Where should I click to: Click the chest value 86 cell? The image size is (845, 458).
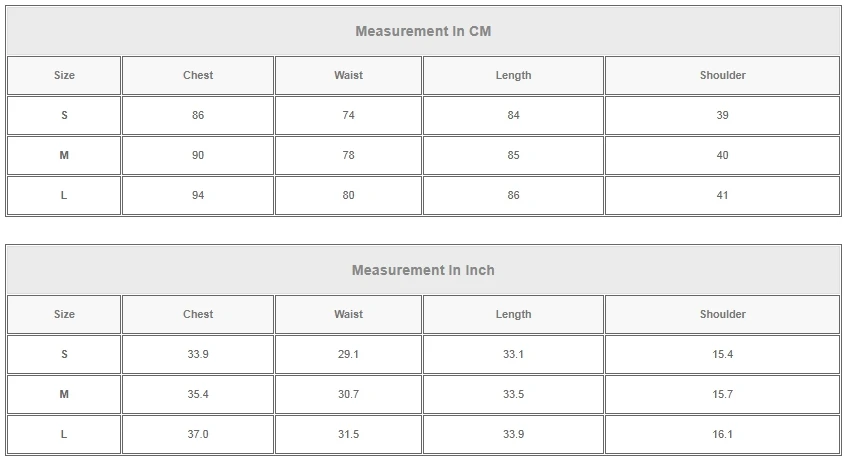198,115
